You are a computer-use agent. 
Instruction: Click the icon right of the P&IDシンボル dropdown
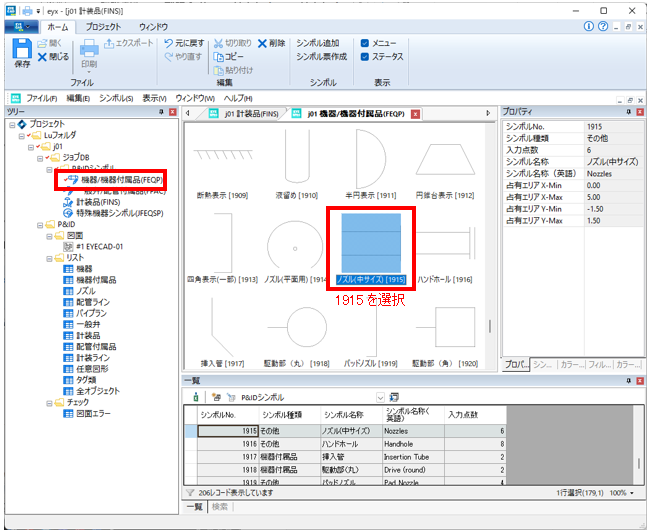tap(394, 397)
